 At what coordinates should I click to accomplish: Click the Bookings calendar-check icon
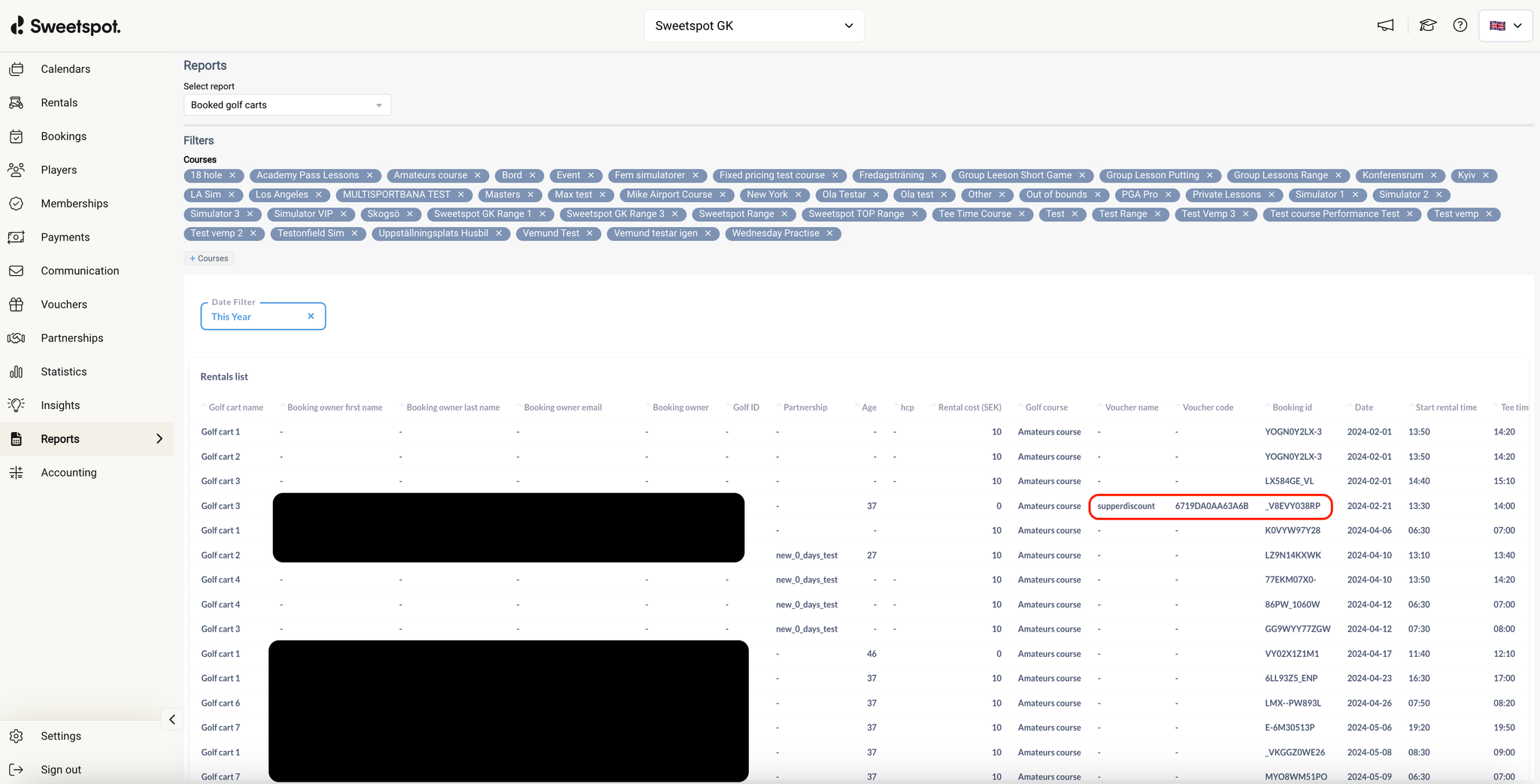(x=17, y=137)
